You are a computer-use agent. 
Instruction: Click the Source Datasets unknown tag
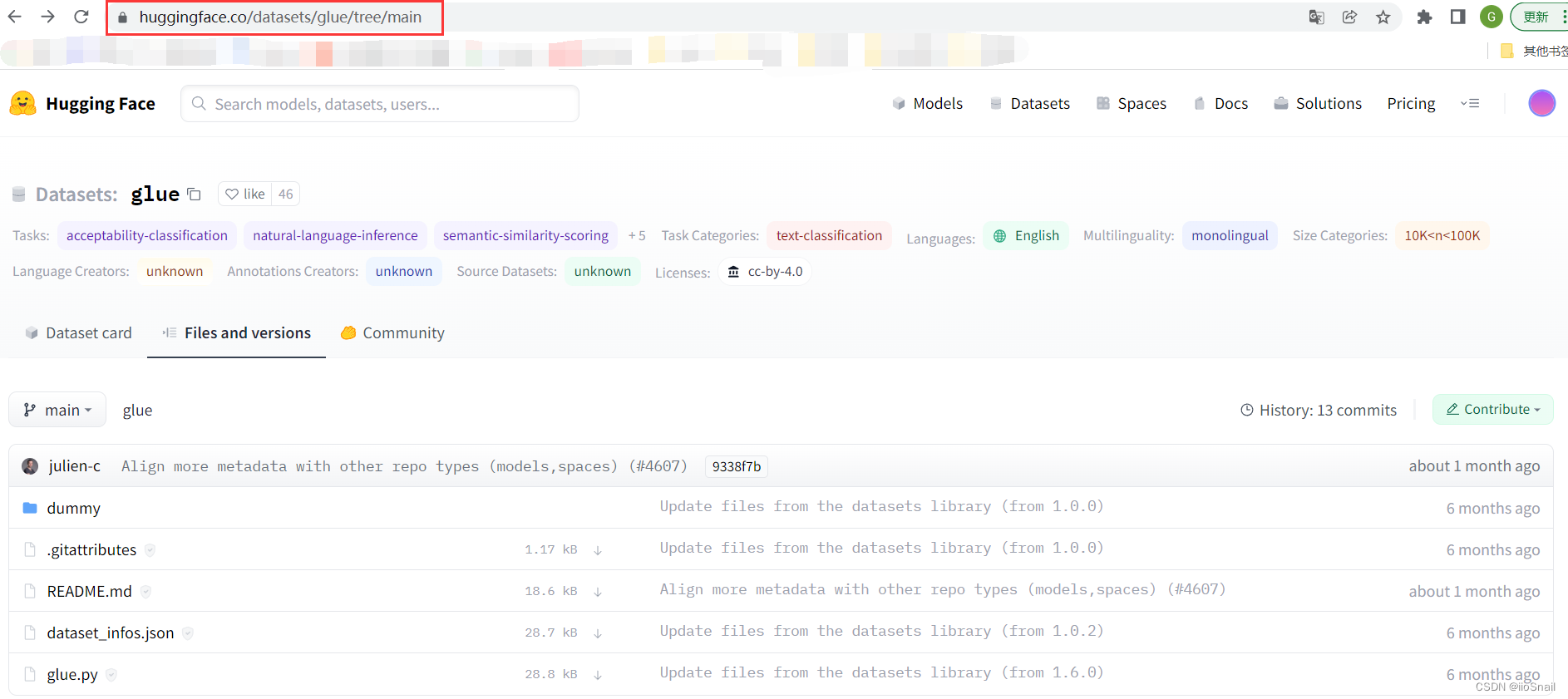(602, 271)
